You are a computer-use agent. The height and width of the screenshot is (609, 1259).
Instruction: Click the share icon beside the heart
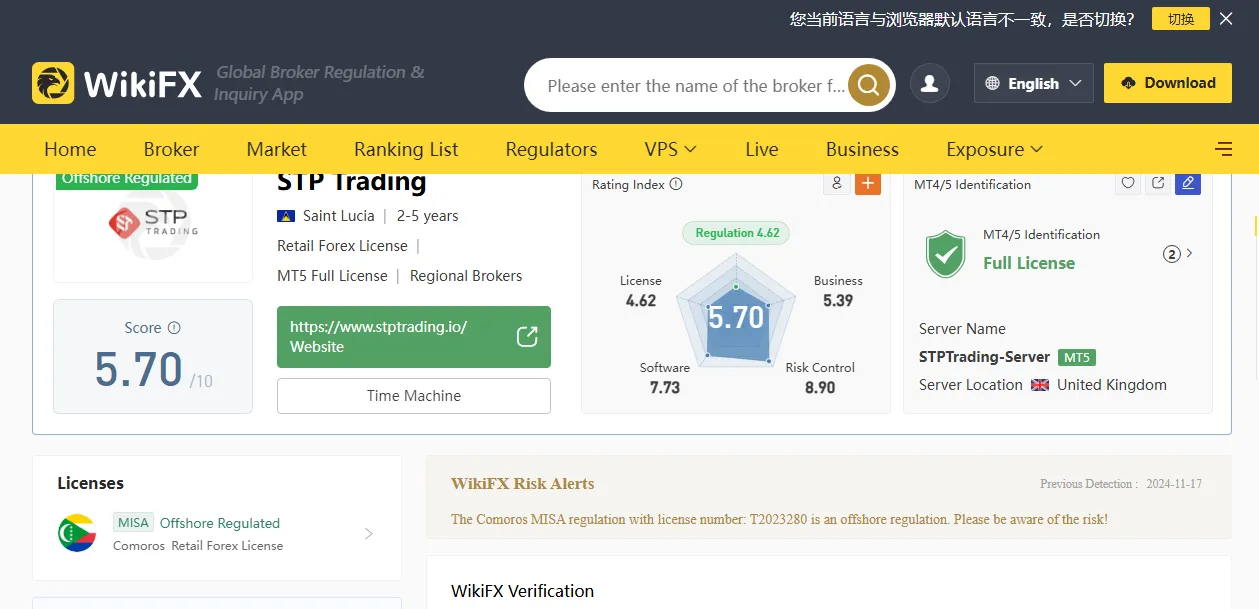pyautogui.click(x=1158, y=183)
